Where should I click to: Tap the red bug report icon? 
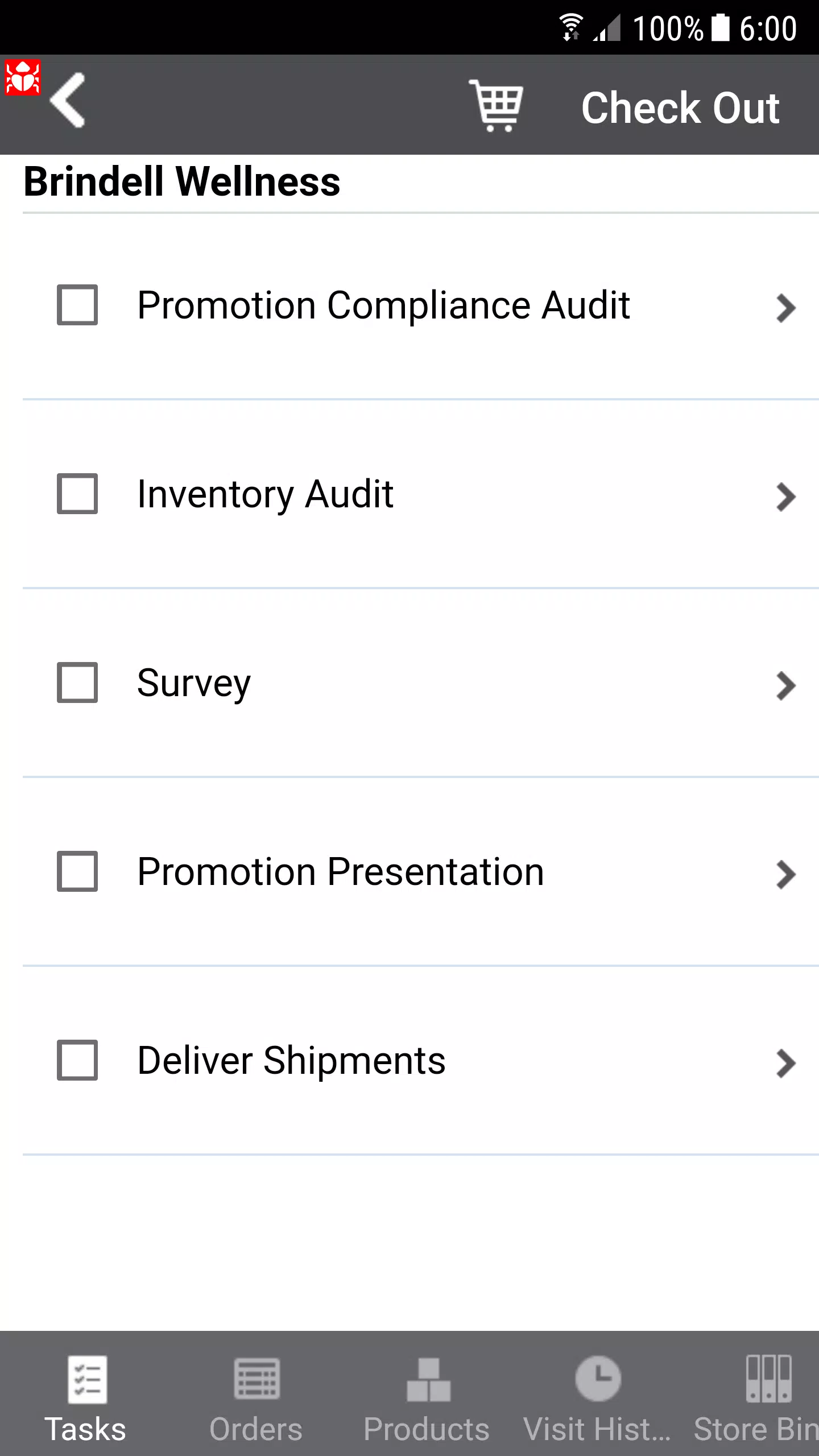23,77
